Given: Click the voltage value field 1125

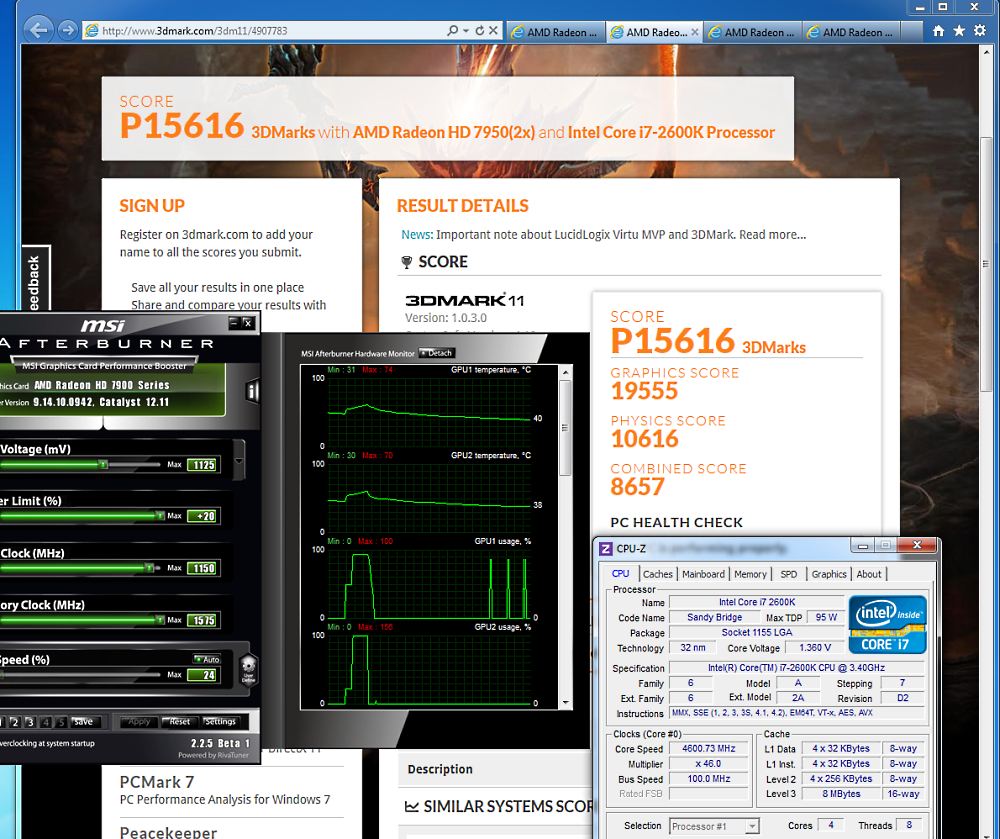Looking at the screenshot, I should [x=203, y=465].
